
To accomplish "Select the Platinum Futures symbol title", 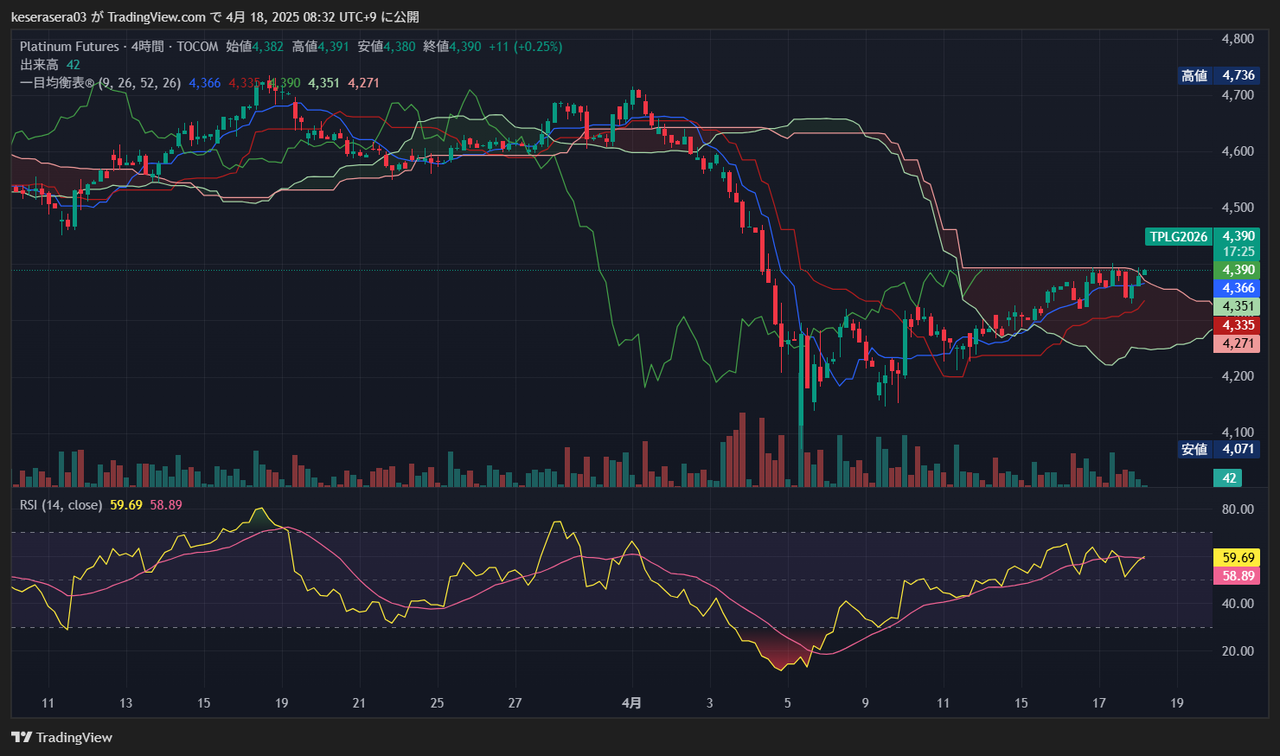I will coord(67,46).
